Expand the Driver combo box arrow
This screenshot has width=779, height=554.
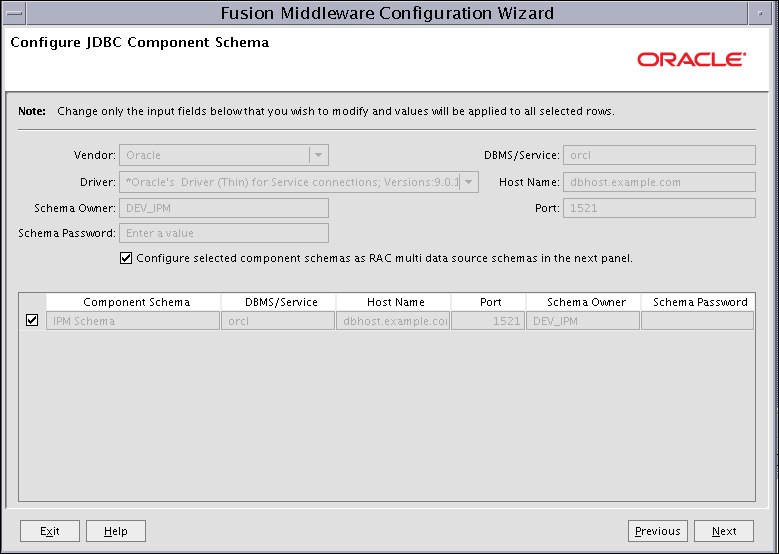click(x=468, y=182)
